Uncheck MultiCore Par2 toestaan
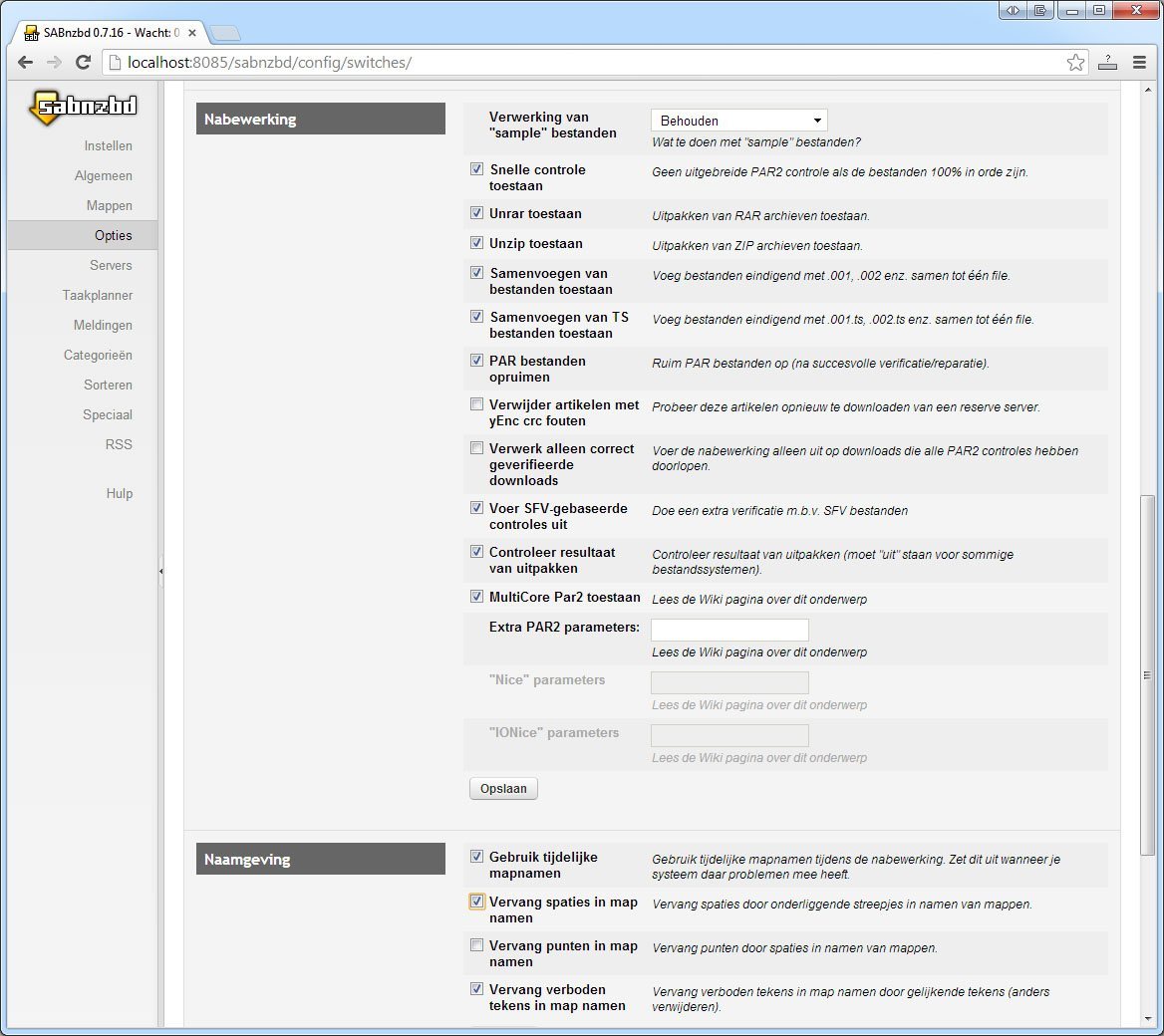This screenshot has width=1164, height=1036. tap(476, 596)
